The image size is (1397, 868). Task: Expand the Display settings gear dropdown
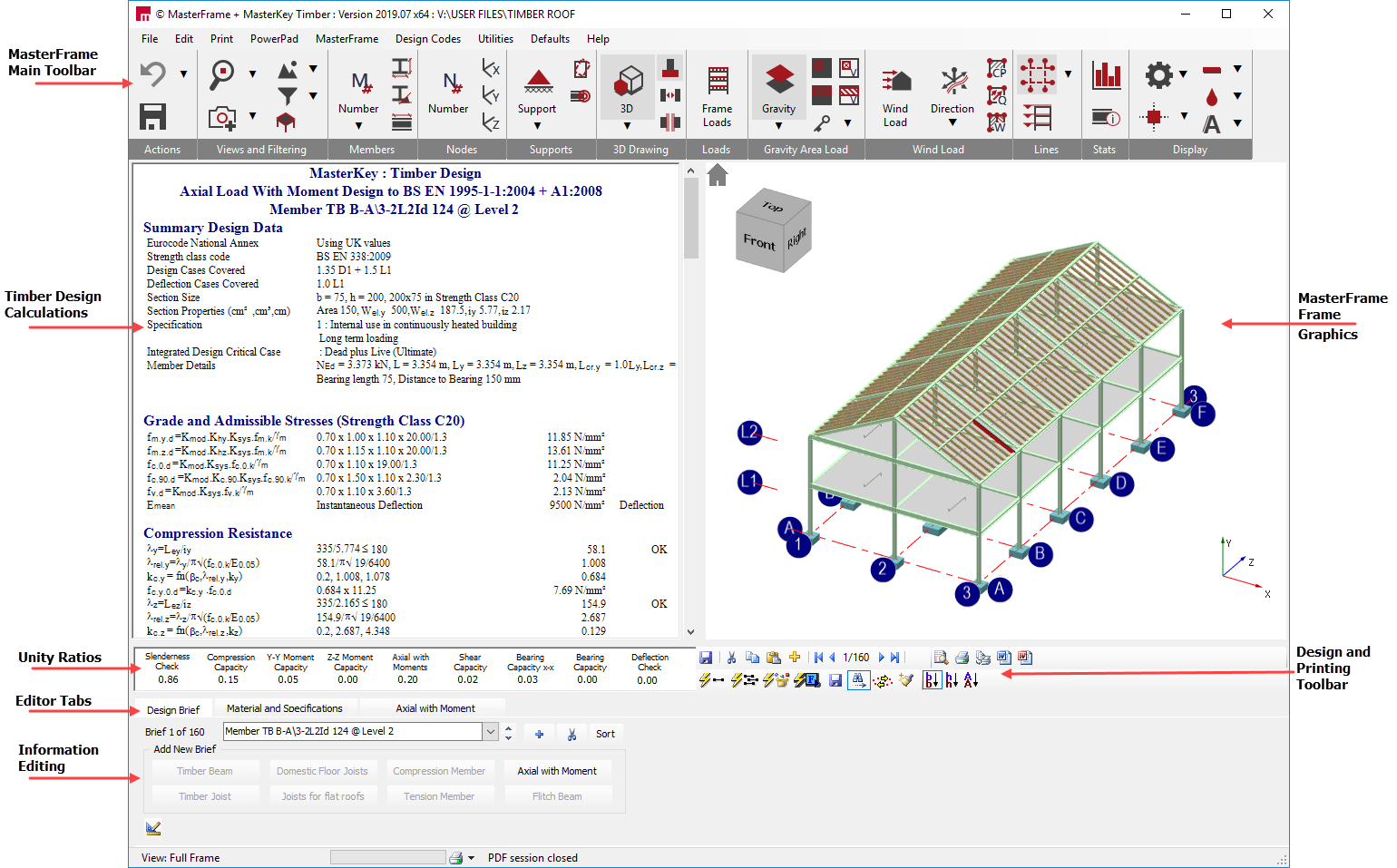(x=1183, y=74)
